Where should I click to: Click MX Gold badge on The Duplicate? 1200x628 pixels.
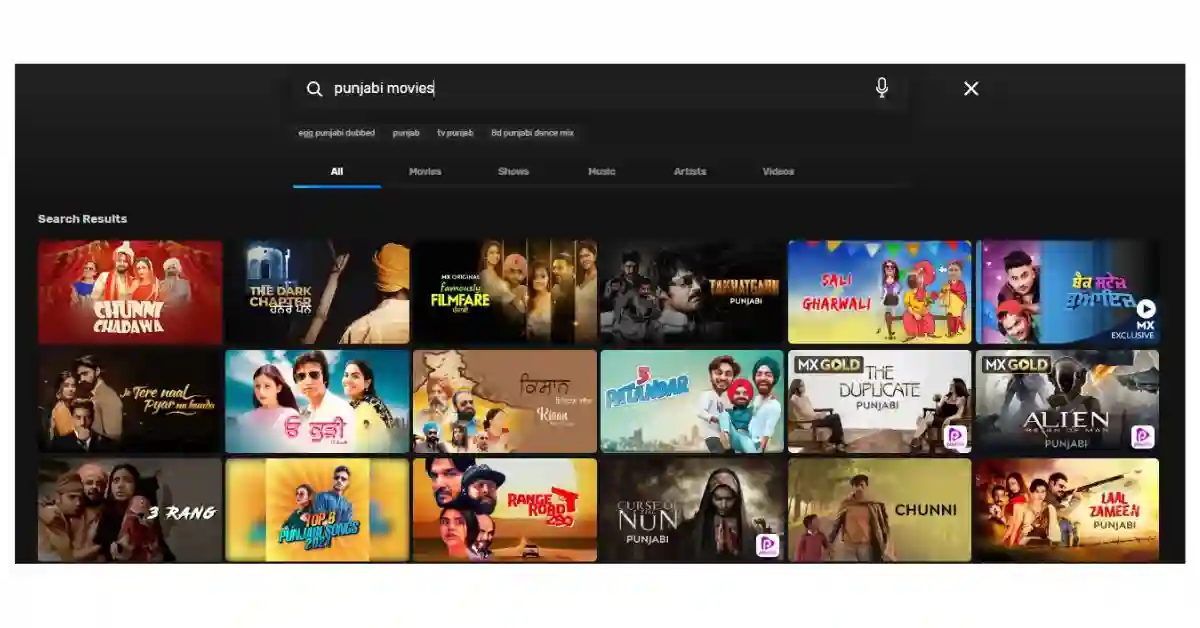point(828,364)
